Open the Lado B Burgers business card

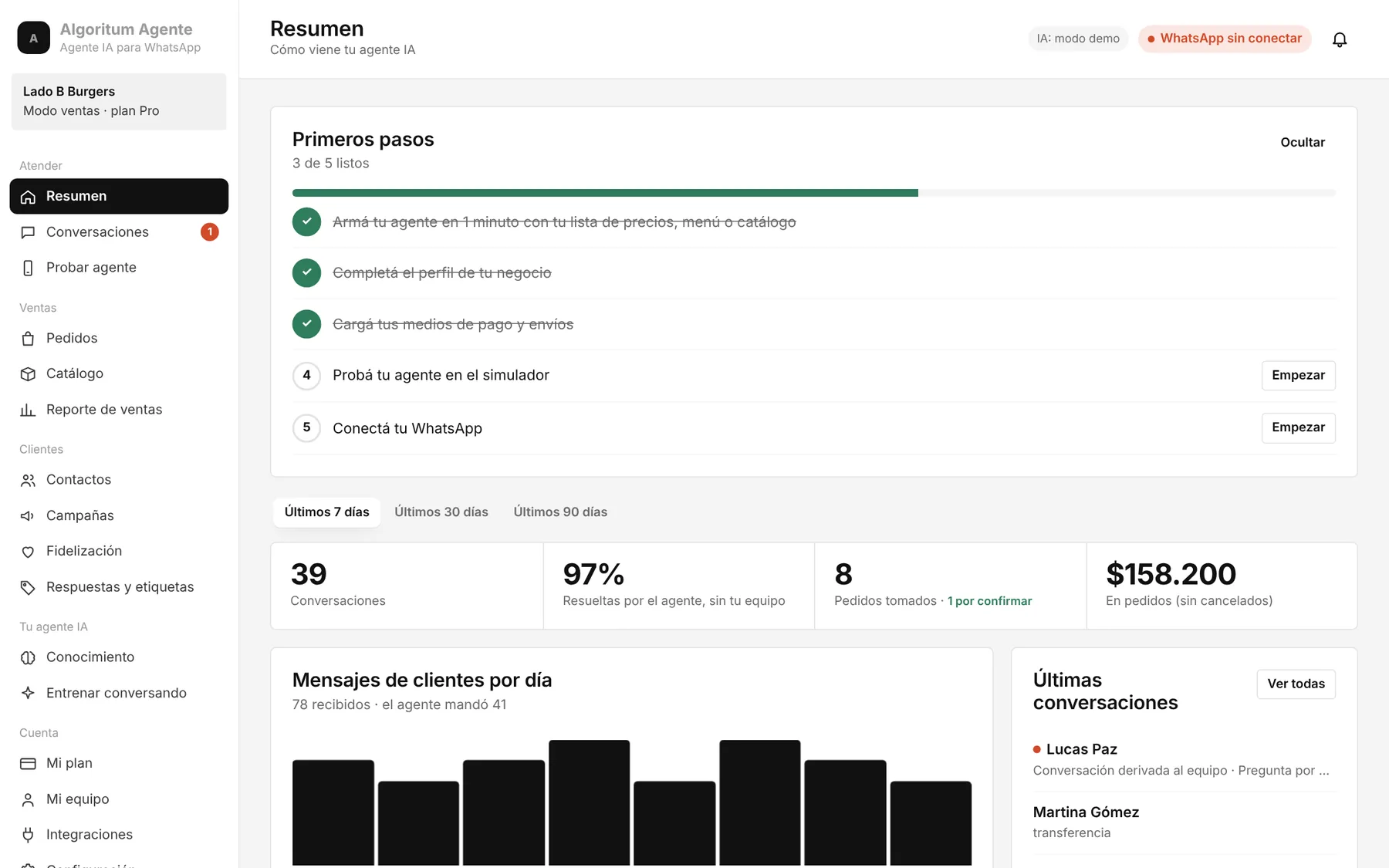[x=119, y=102]
